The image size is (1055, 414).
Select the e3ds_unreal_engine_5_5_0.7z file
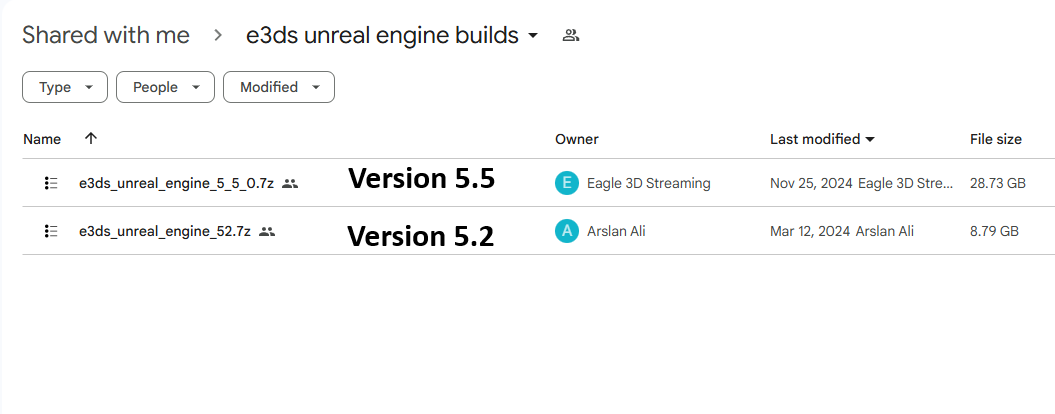point(176,183)
